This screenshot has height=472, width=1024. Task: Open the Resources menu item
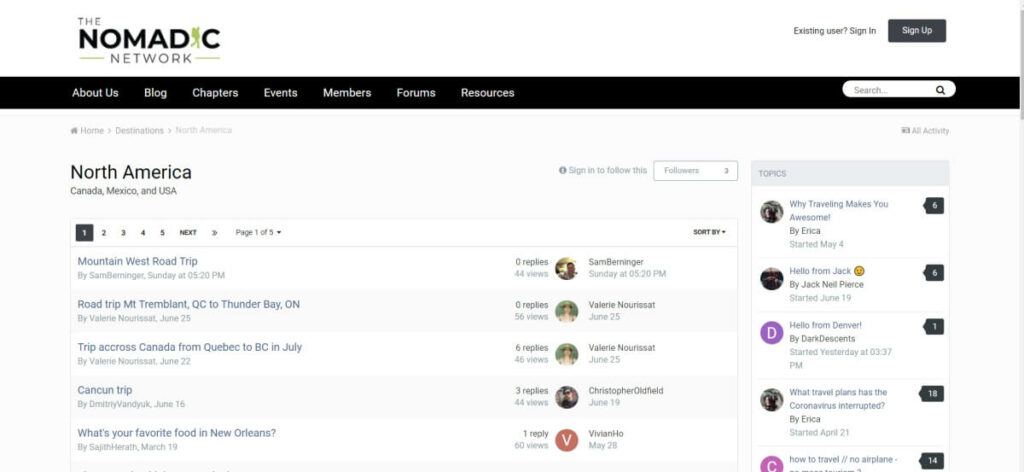[488, 93]
